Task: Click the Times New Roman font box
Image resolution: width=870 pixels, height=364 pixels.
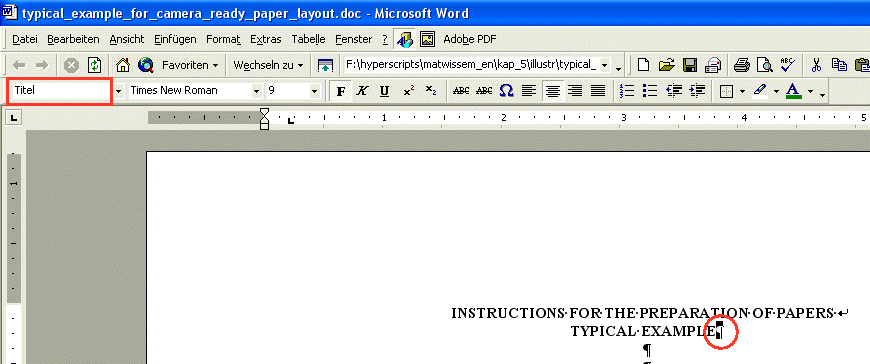Action: point(189,90)
